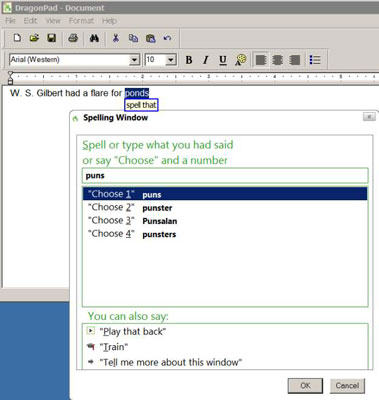Click the "Train" command
The image size is (379, 400).
pos(114,347)
